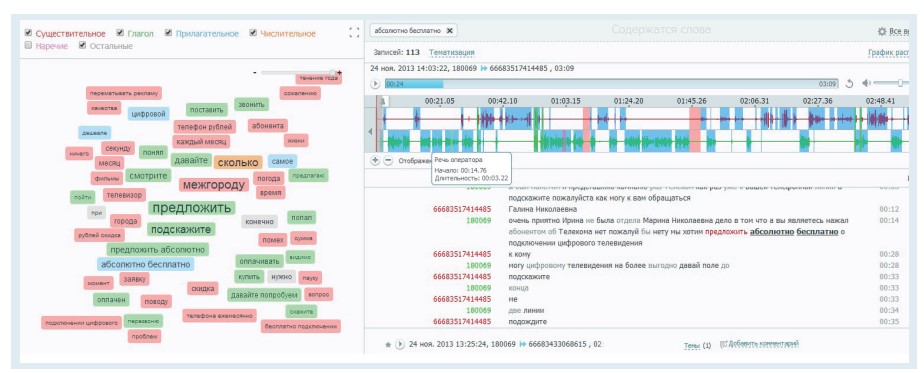924x373 pixels.
Task: Select word 'абонента' in cloud
Action: (x=268, y=126)
